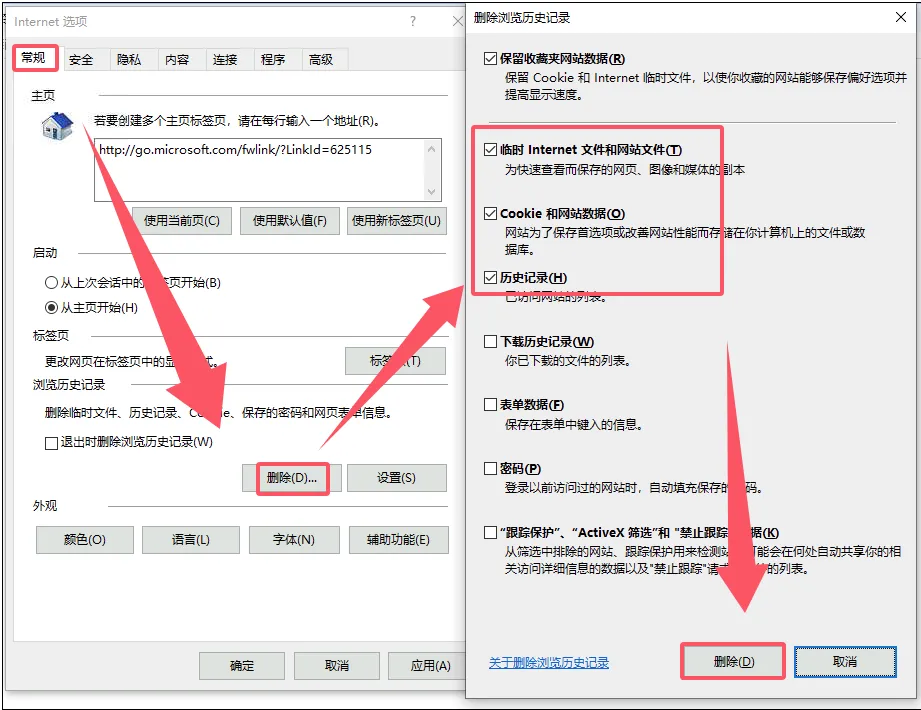Click the homepage URL text field
This screenshot has height=710, width=921.
click(x=258, y=168)
